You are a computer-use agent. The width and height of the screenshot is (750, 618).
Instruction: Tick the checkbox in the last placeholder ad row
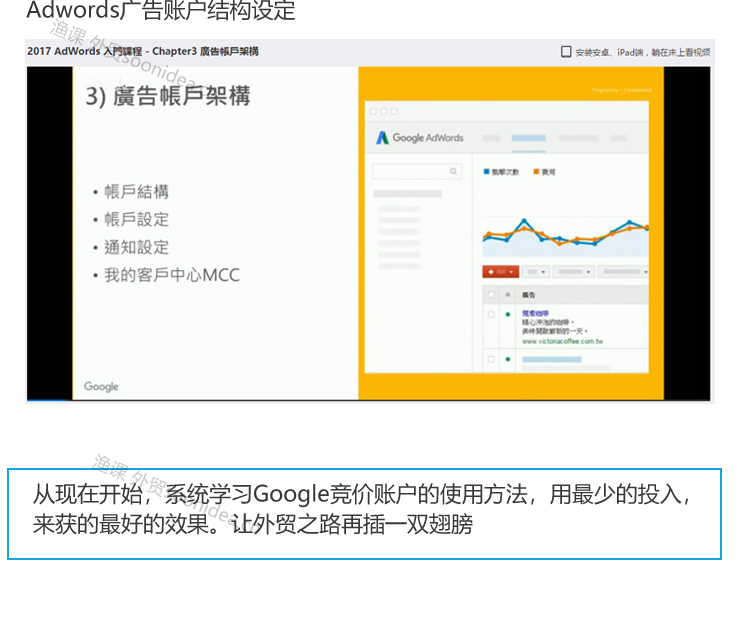tap(491, 359)
